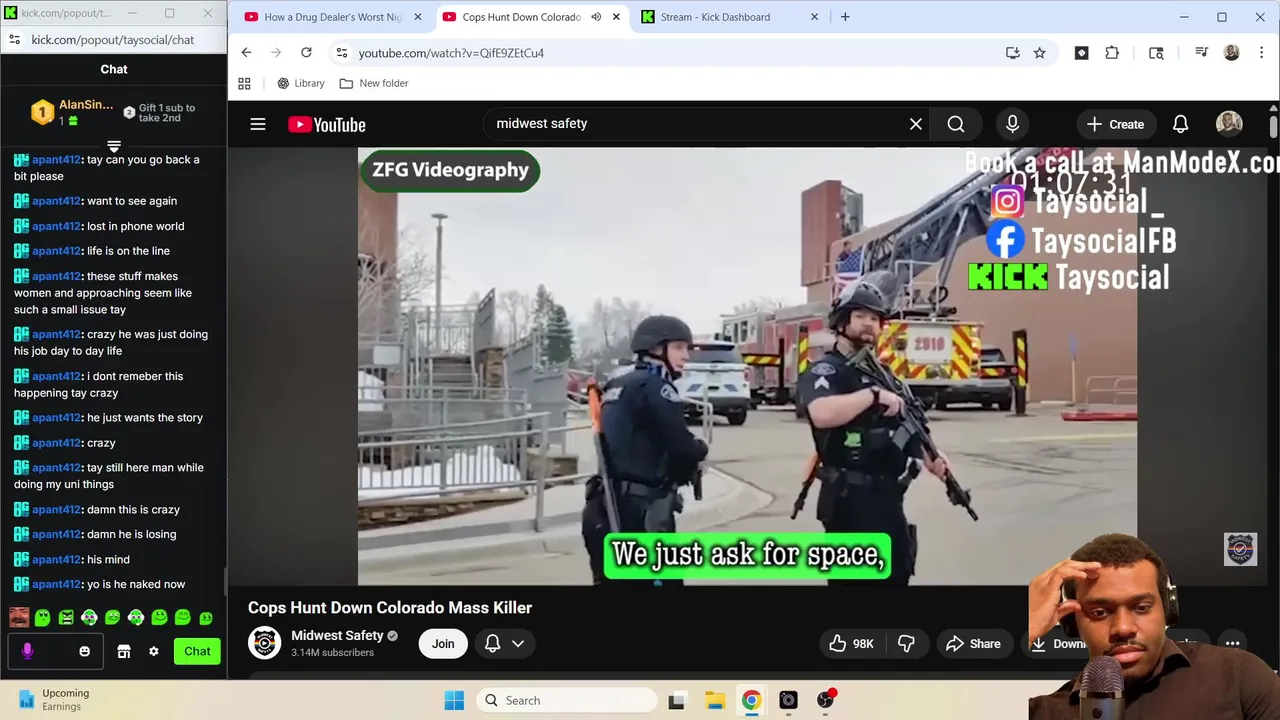Screen dimensions: 1280x720
Task: Open YouTube notifications bell
Action: tap(1180, 124)
